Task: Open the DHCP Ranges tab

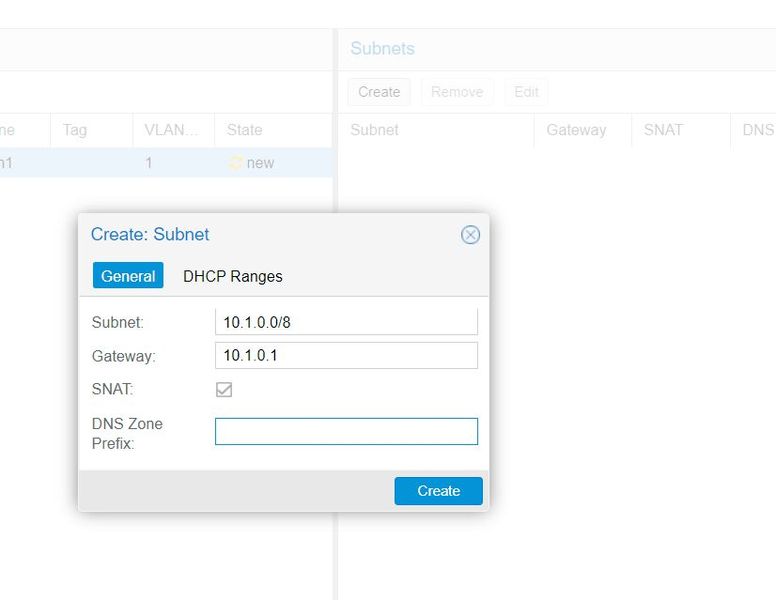Action: (233, 276)
